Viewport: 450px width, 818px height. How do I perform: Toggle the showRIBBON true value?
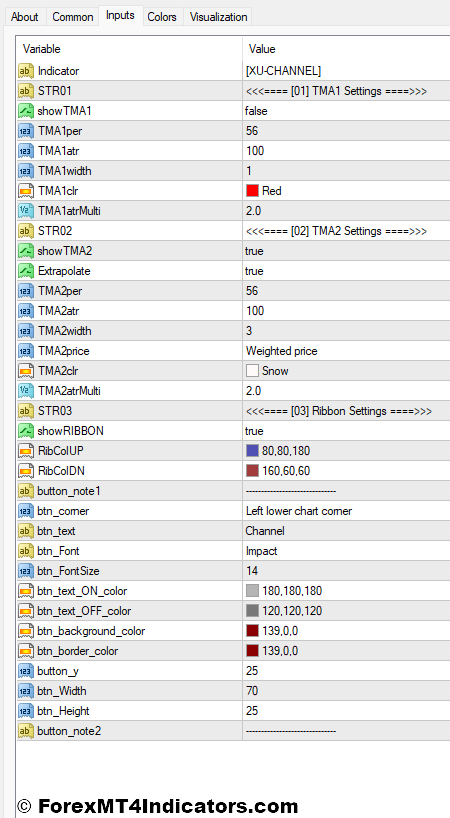346,431
